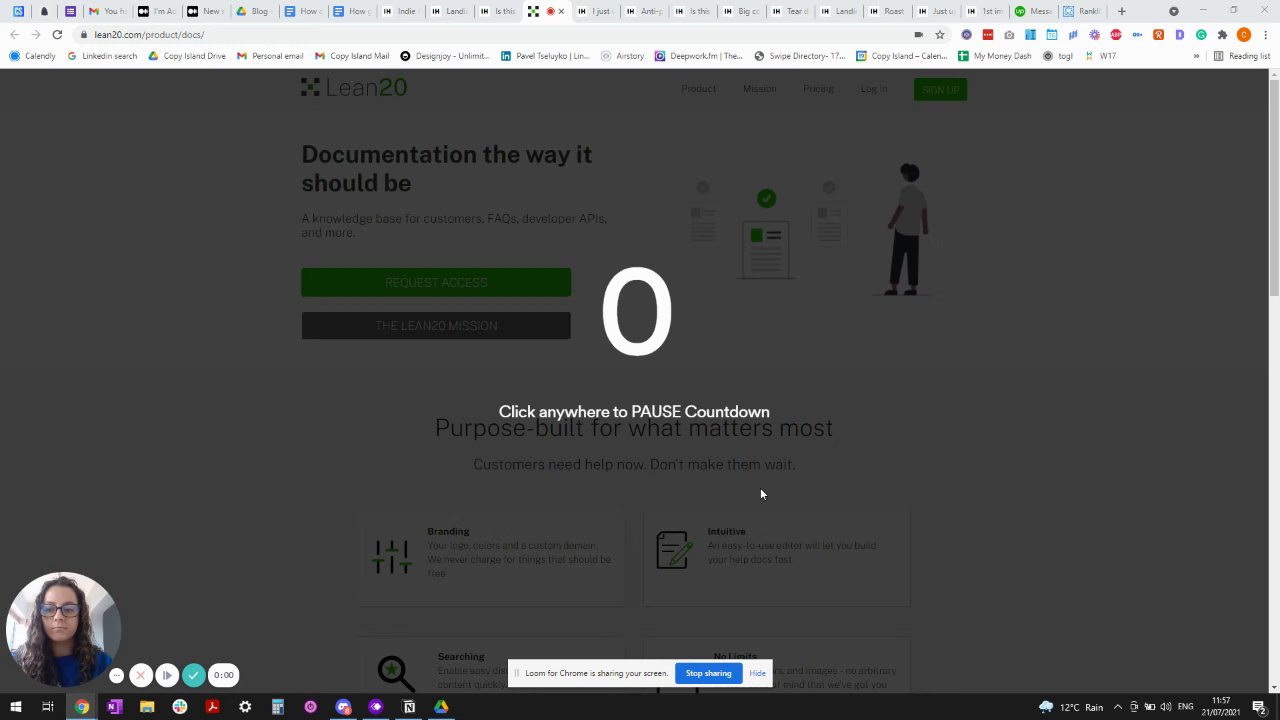Click the REQUEST ACCESS button

pyautogui.click(x=436, y=282)
